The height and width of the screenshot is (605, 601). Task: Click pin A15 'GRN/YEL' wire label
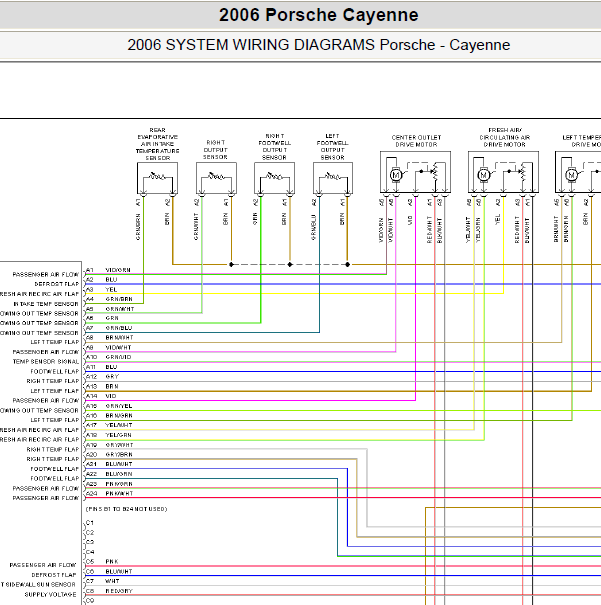pyautogui.click(x=119, y=406)
